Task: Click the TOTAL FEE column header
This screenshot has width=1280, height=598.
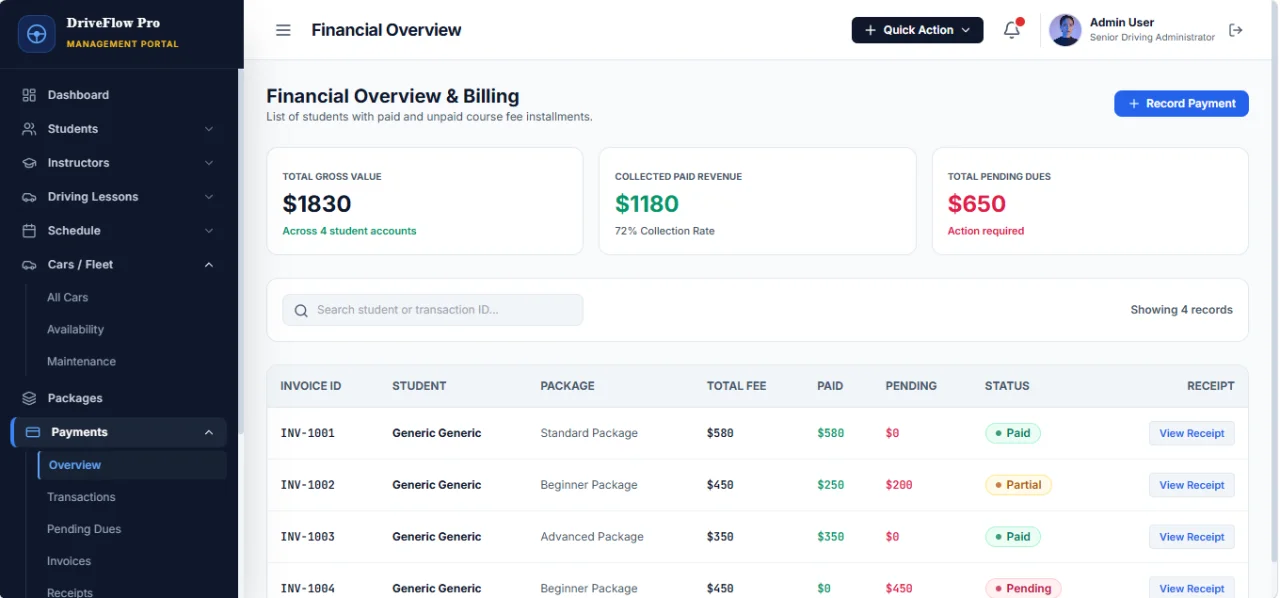Action: point(737,386)
